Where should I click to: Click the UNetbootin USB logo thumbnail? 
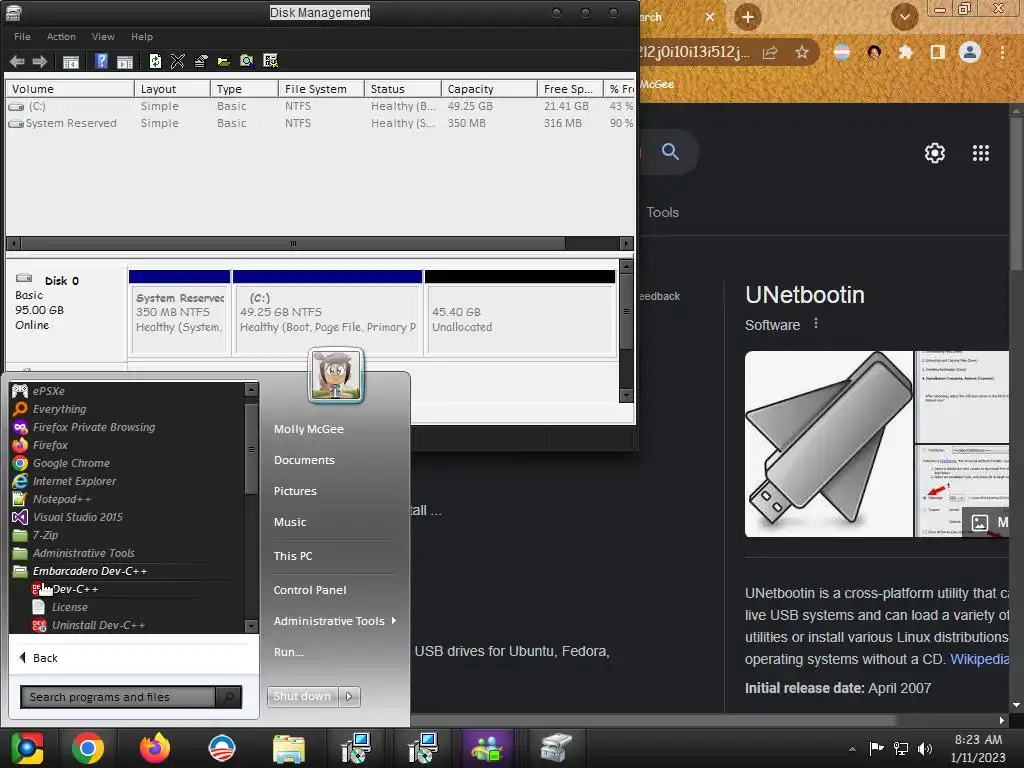(x=829, y=443)
